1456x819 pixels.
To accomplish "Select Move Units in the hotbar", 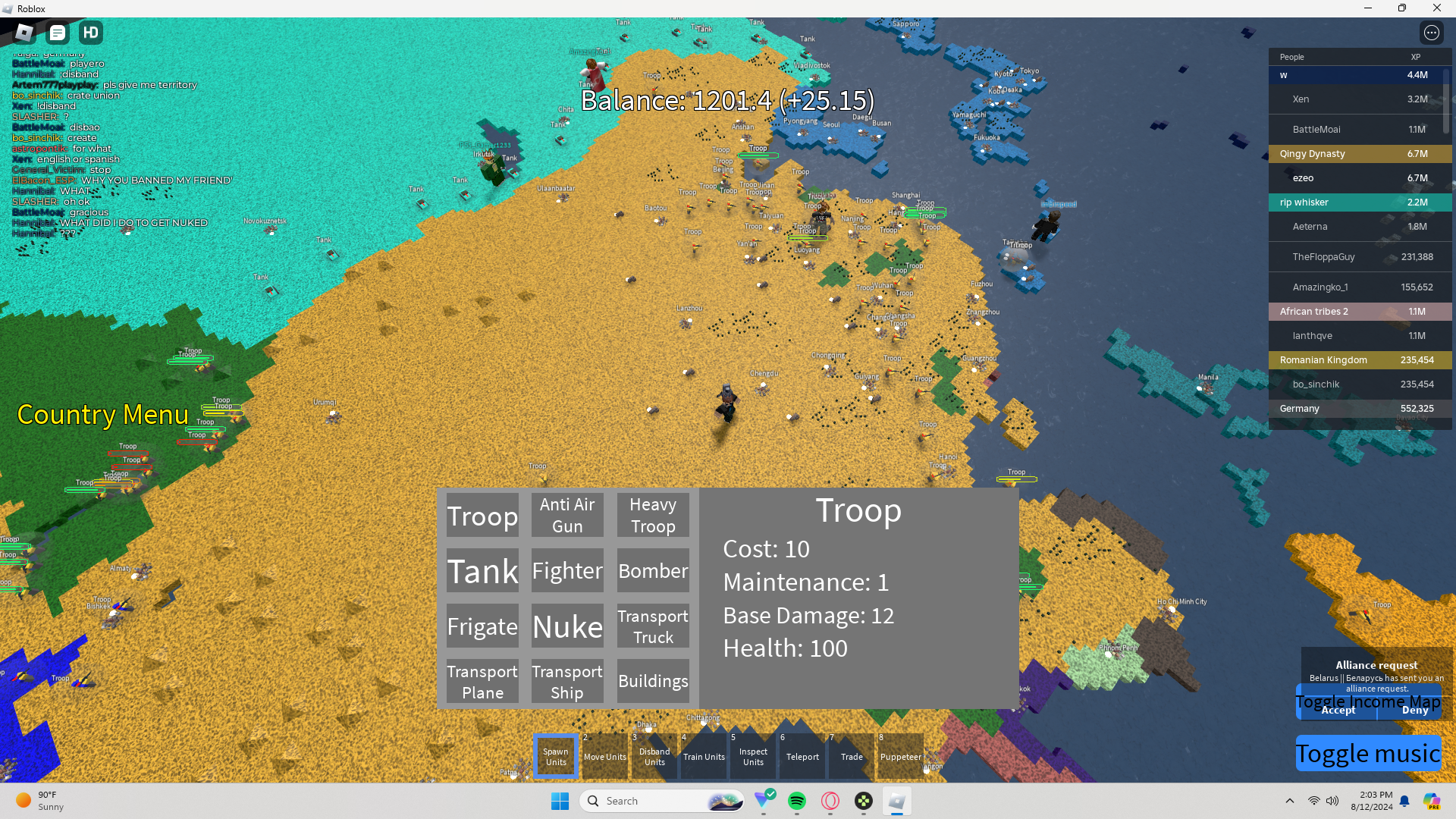I will coord(605,756).
